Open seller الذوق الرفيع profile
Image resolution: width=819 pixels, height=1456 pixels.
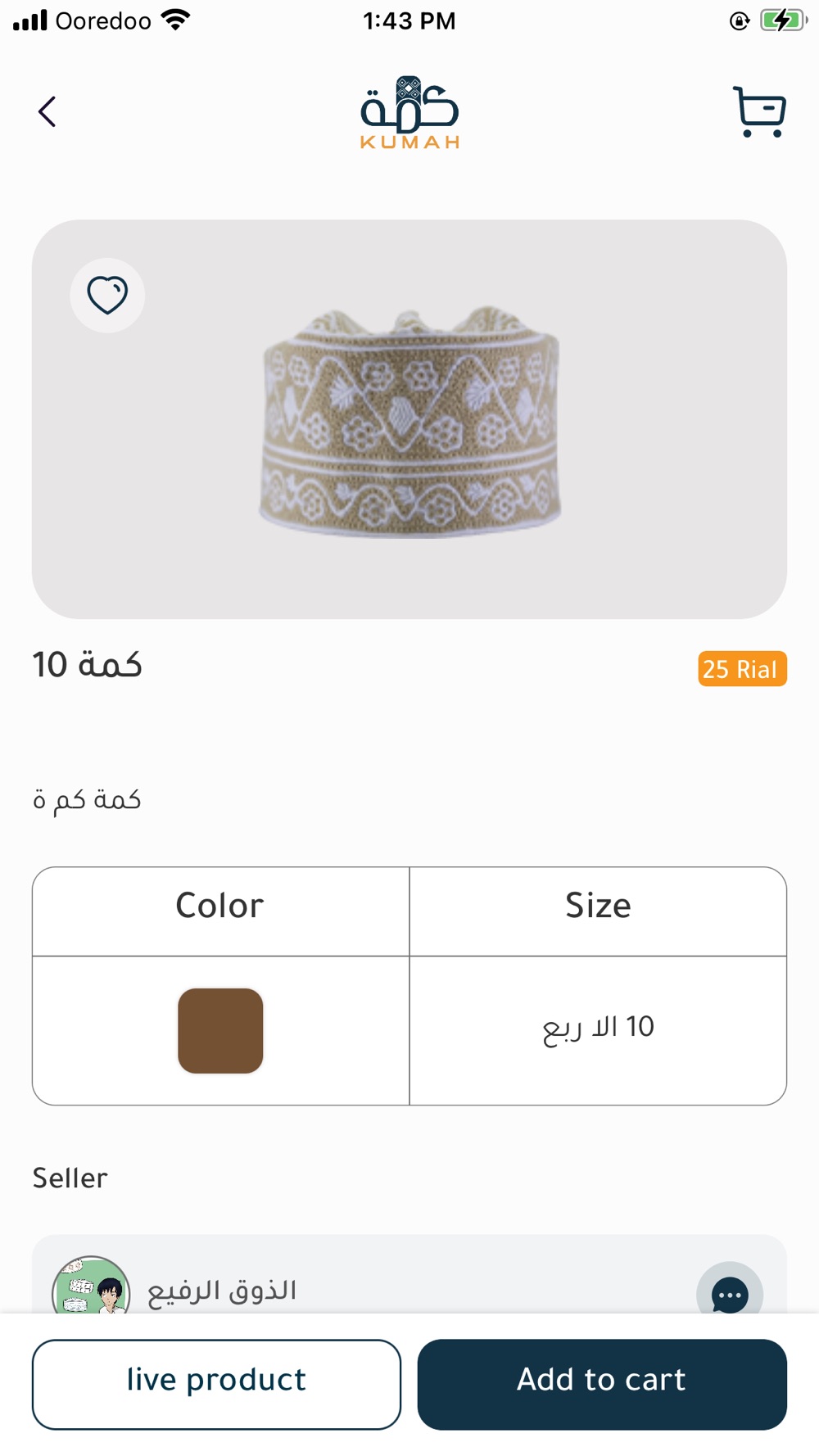[222, 1291]
